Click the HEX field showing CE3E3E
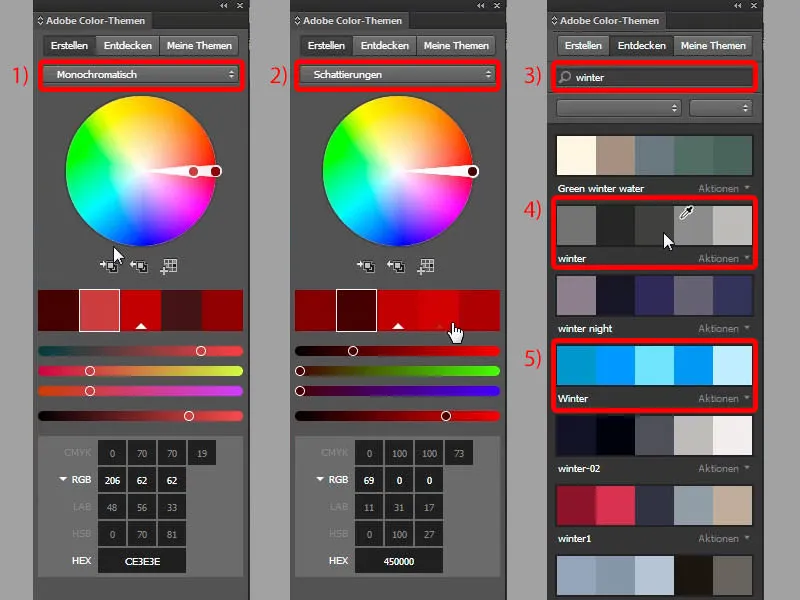The height and width of the screenshot is (600, 800). pos(142,561)
